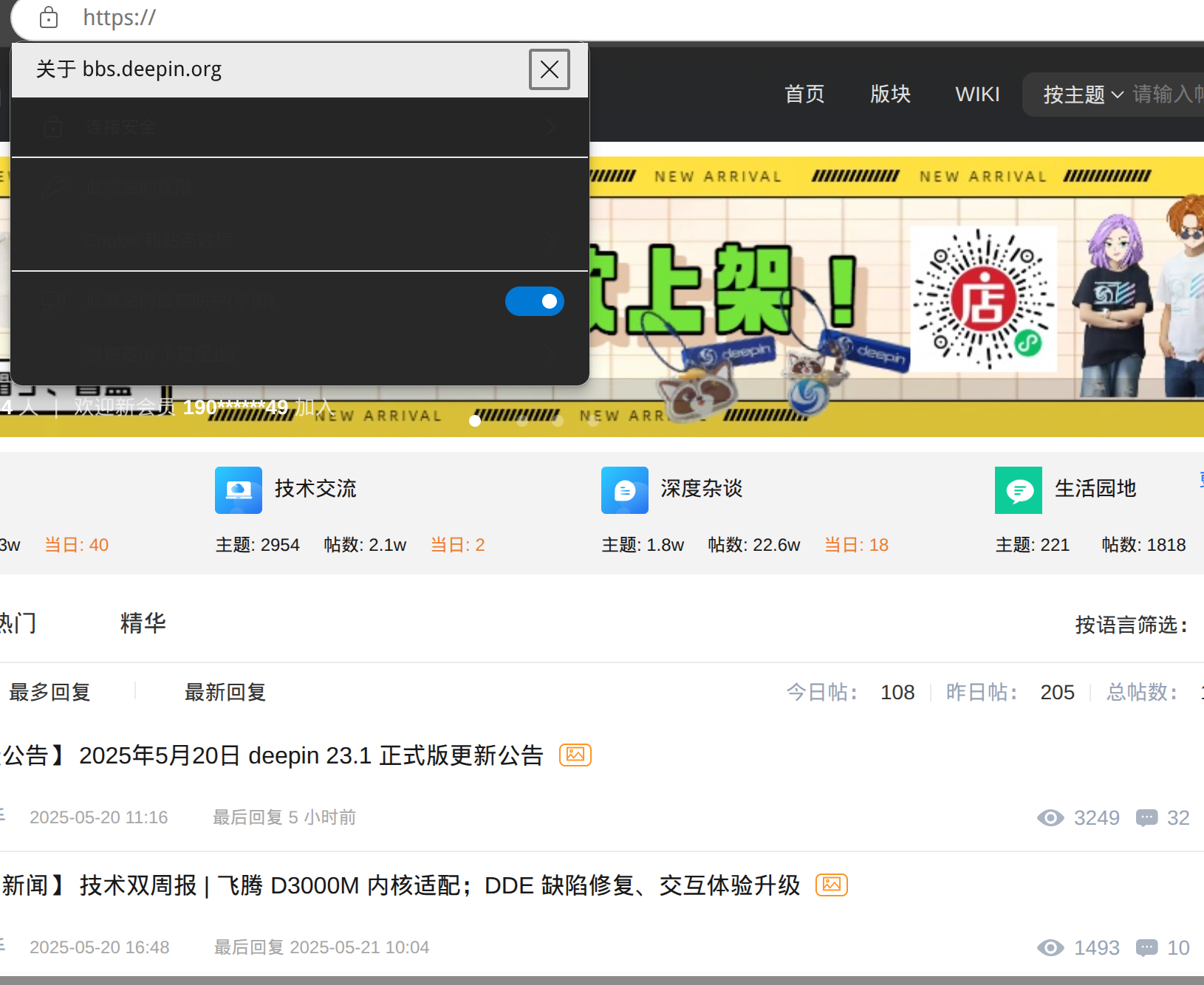
Task: Click 深度杂谈 当日: 18 count
Action: (856, 545)
